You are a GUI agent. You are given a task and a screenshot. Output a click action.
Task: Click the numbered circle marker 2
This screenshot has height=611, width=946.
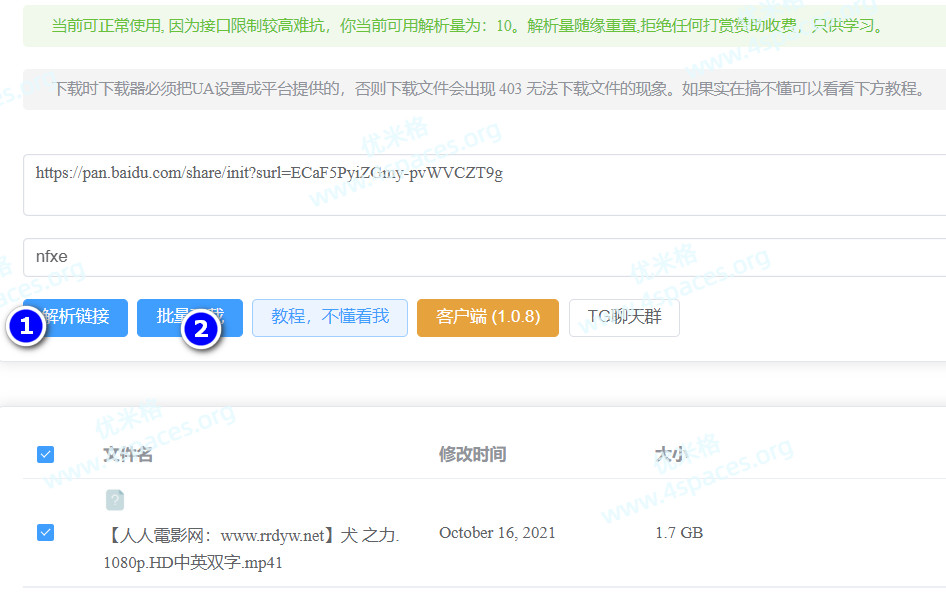(x=201, y=329)
